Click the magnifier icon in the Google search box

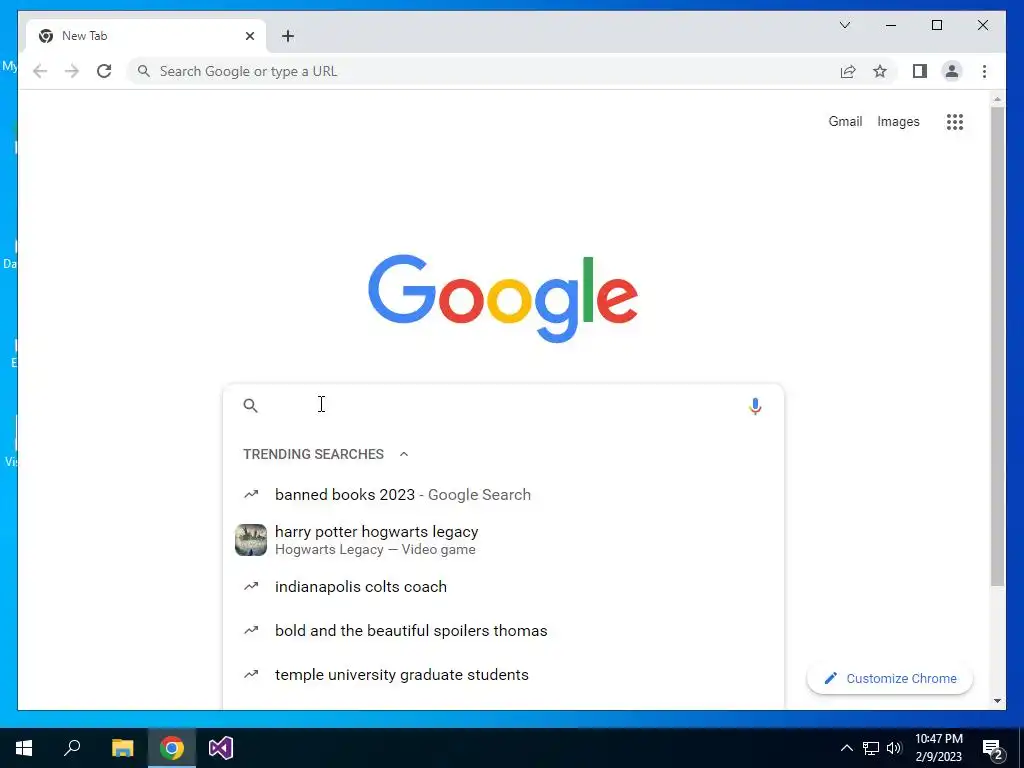251,406
